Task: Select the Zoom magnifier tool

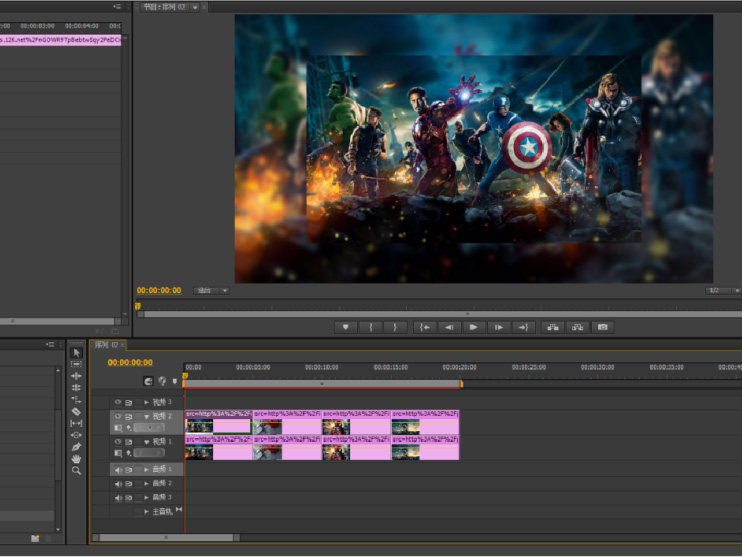Action: 76,470
